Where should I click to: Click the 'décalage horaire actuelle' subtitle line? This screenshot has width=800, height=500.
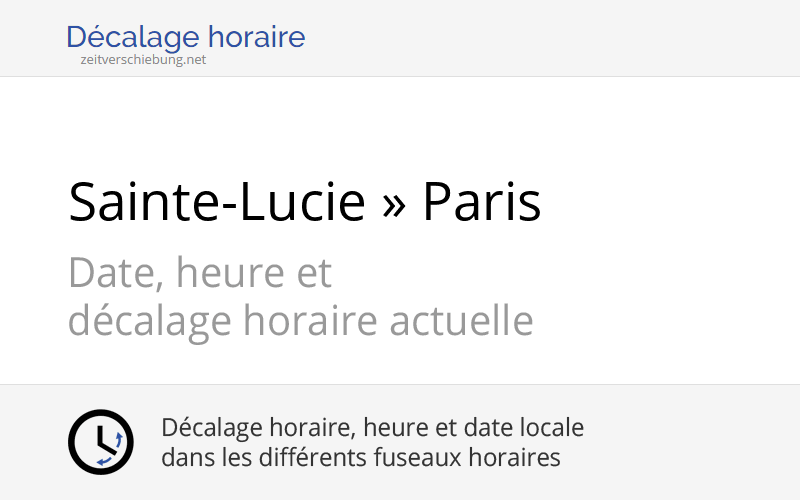coord(300,321)
